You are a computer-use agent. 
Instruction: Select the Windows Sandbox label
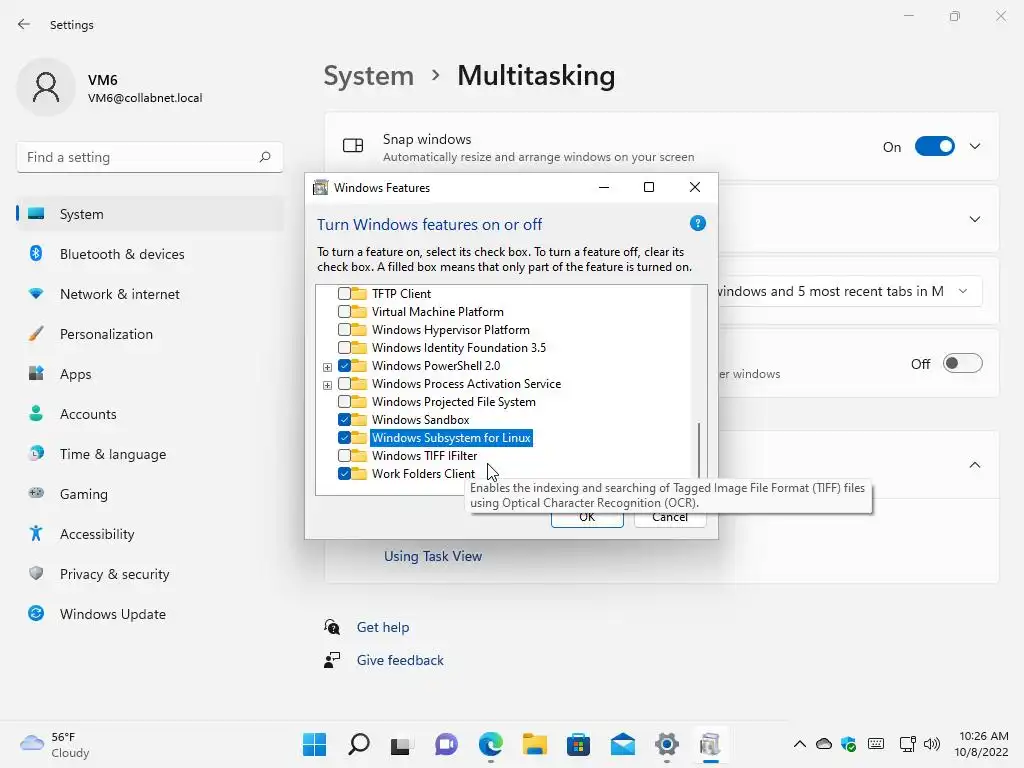[421, 419]
